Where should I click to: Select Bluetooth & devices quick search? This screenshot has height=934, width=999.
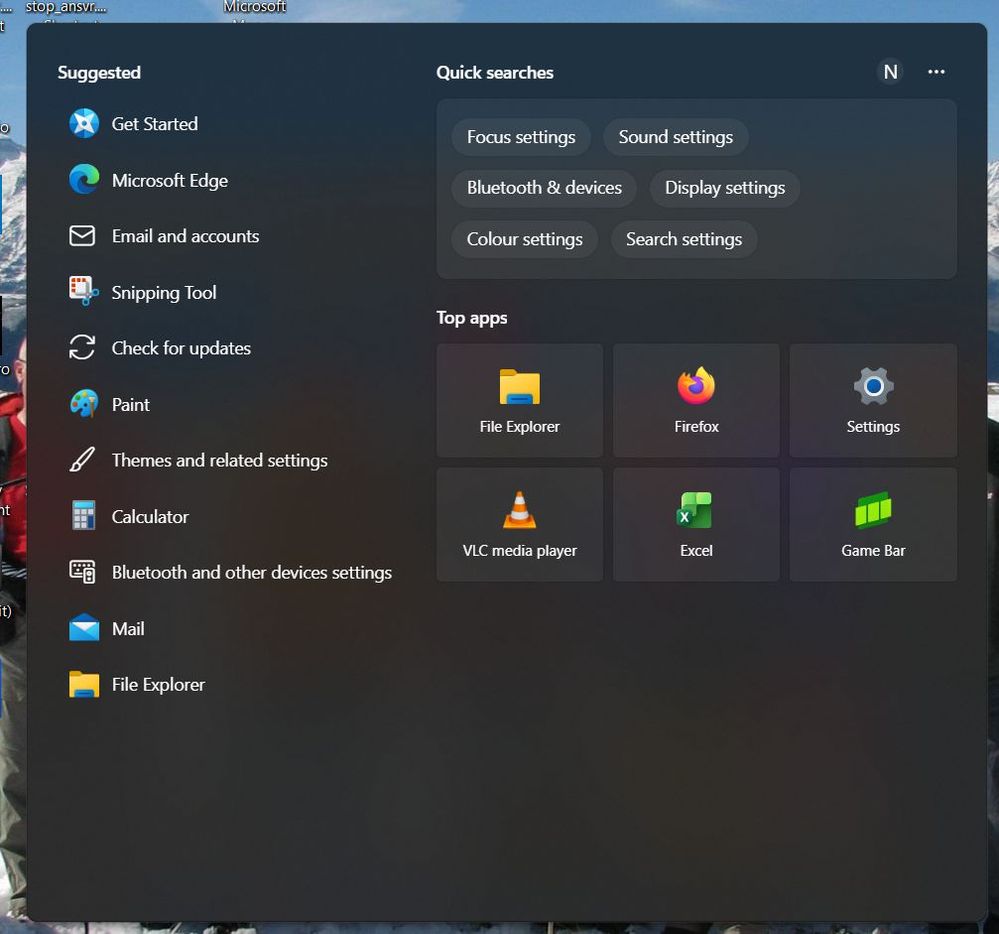(544, 188)
